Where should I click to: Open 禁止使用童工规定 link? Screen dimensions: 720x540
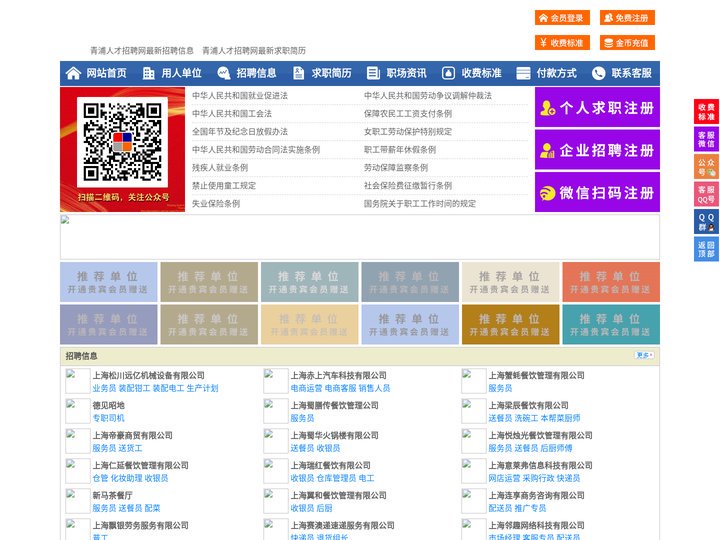(x=224, y=186)
